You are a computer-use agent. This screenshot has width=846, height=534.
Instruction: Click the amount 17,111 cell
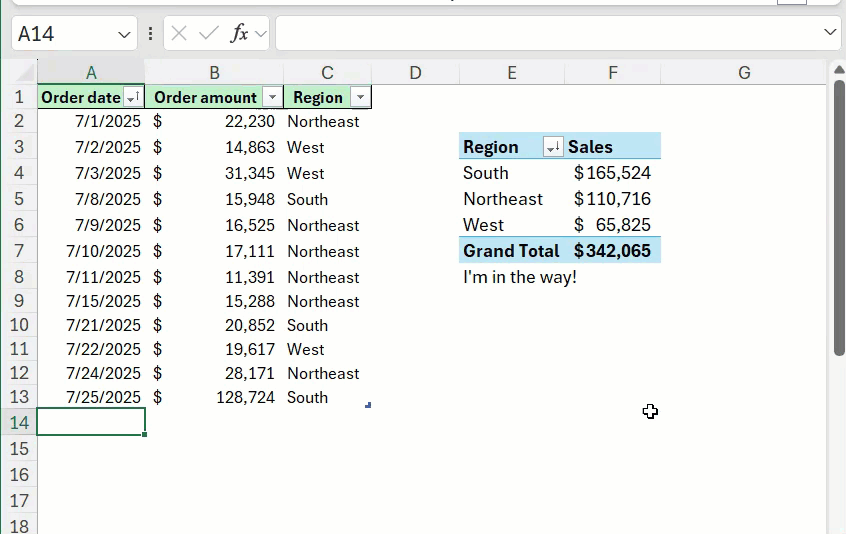[x=214, y=251]
